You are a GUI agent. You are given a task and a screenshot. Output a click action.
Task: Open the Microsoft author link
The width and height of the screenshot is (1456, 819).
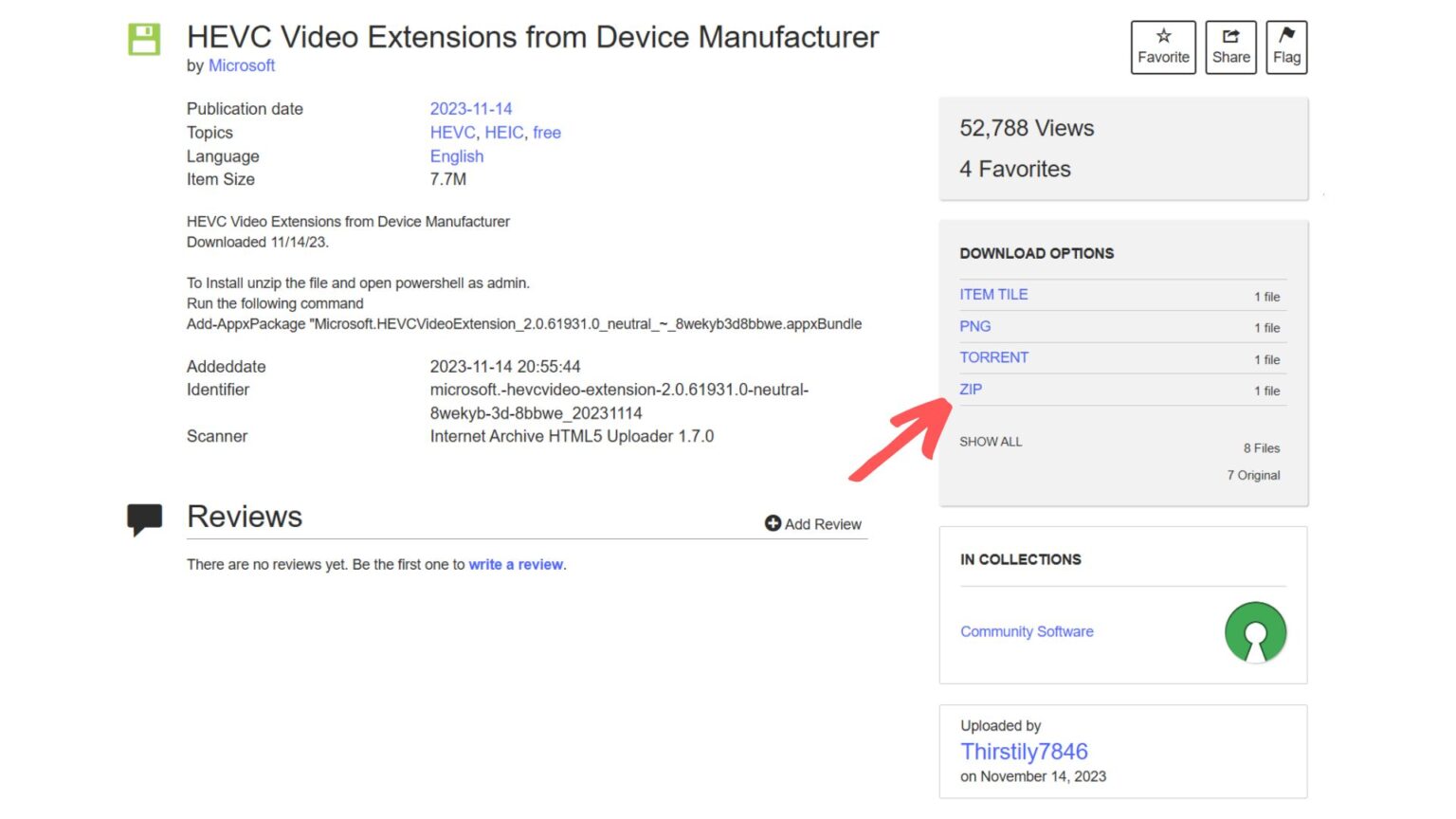coord(242,65)
